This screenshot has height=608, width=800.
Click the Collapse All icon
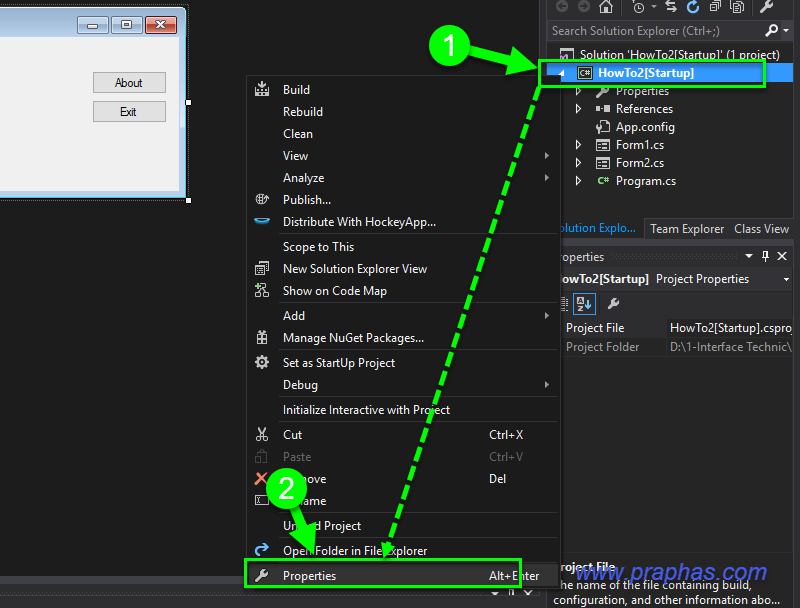[715, 7]
